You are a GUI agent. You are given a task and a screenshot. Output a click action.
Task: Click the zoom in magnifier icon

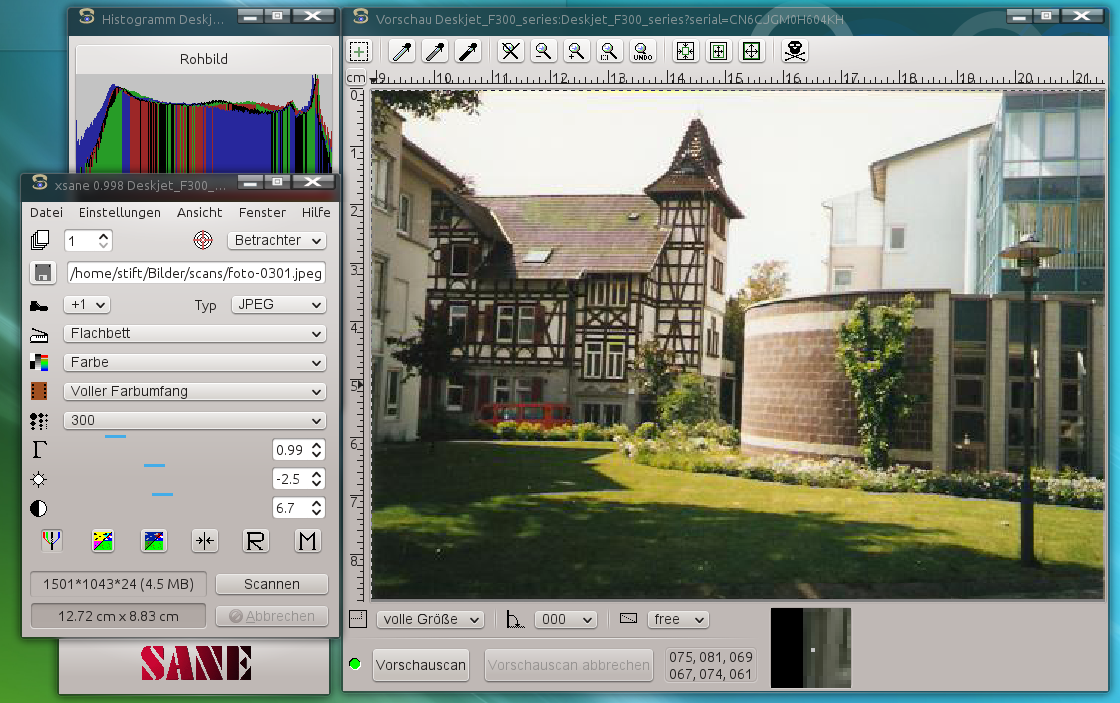click(x=575, y=51)
